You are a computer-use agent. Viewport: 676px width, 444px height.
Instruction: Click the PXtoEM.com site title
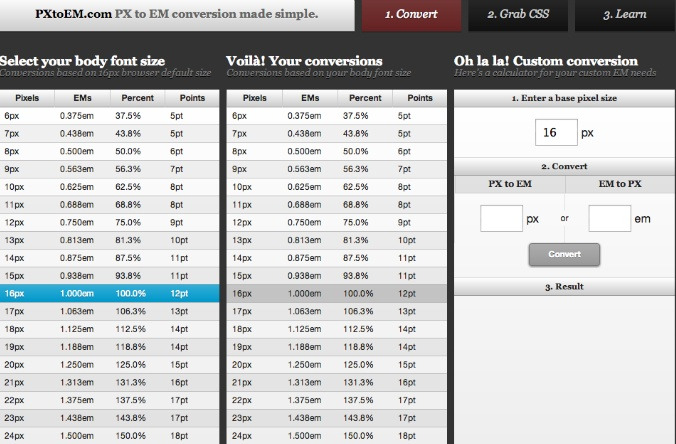coord(73,14)
